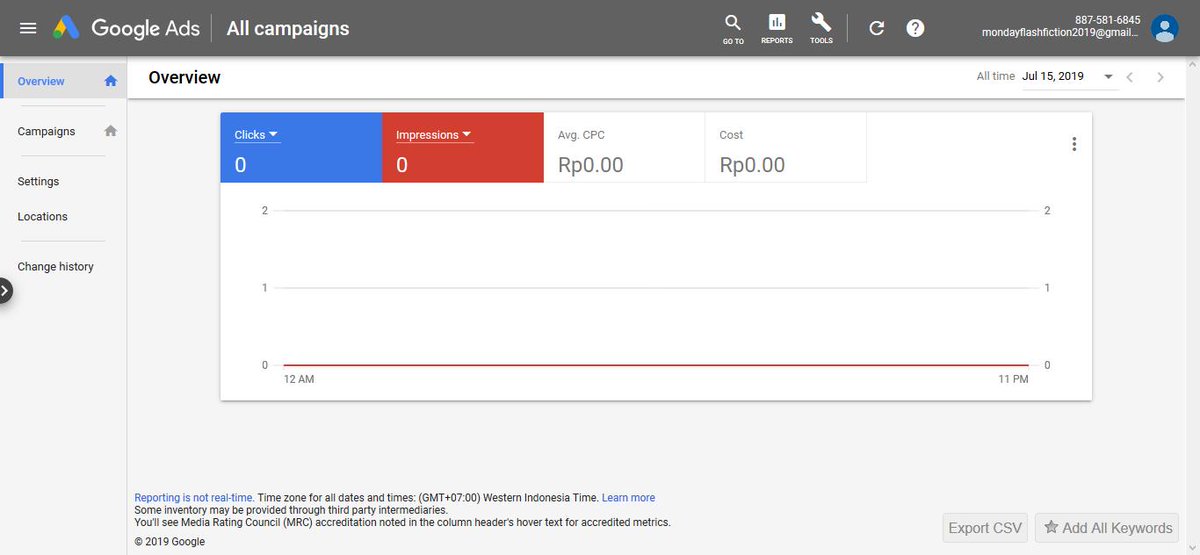Go to previous date range arrow
Image resolution: width=1200 pixels, height=555 pixels.
(x=1130, y=77)
